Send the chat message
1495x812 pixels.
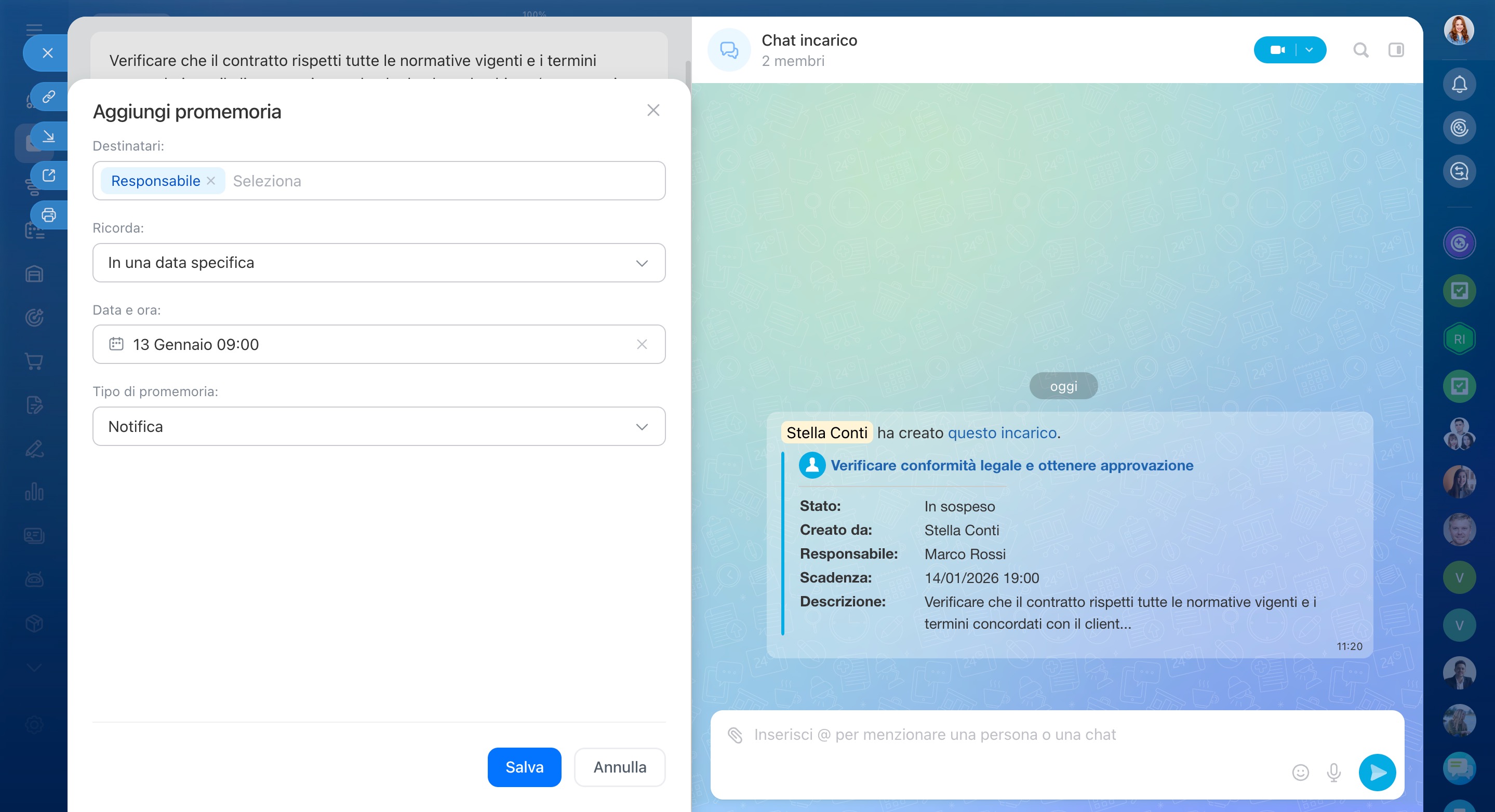pos(1377,772)
